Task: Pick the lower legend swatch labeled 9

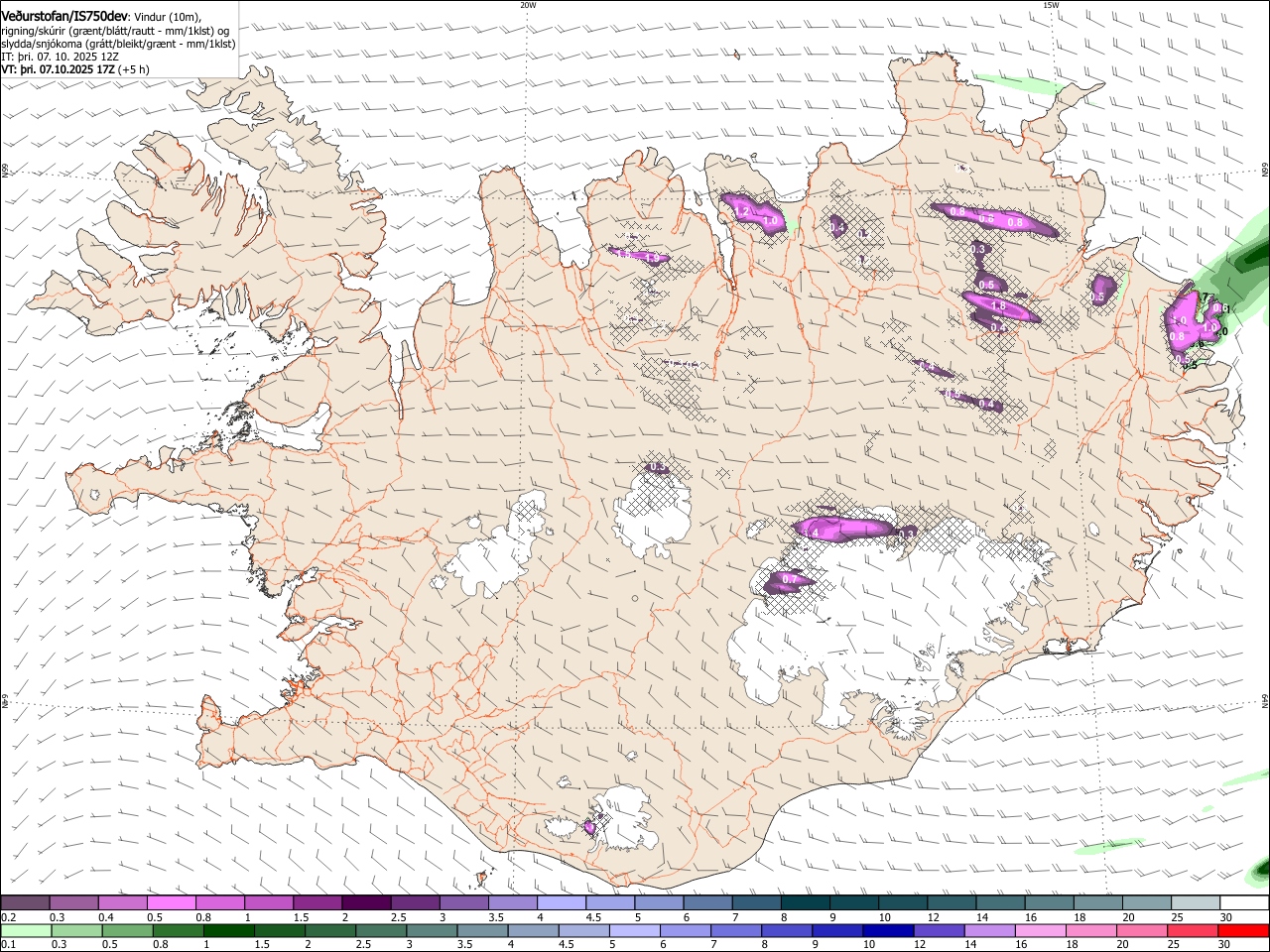Action: (837, 930)
